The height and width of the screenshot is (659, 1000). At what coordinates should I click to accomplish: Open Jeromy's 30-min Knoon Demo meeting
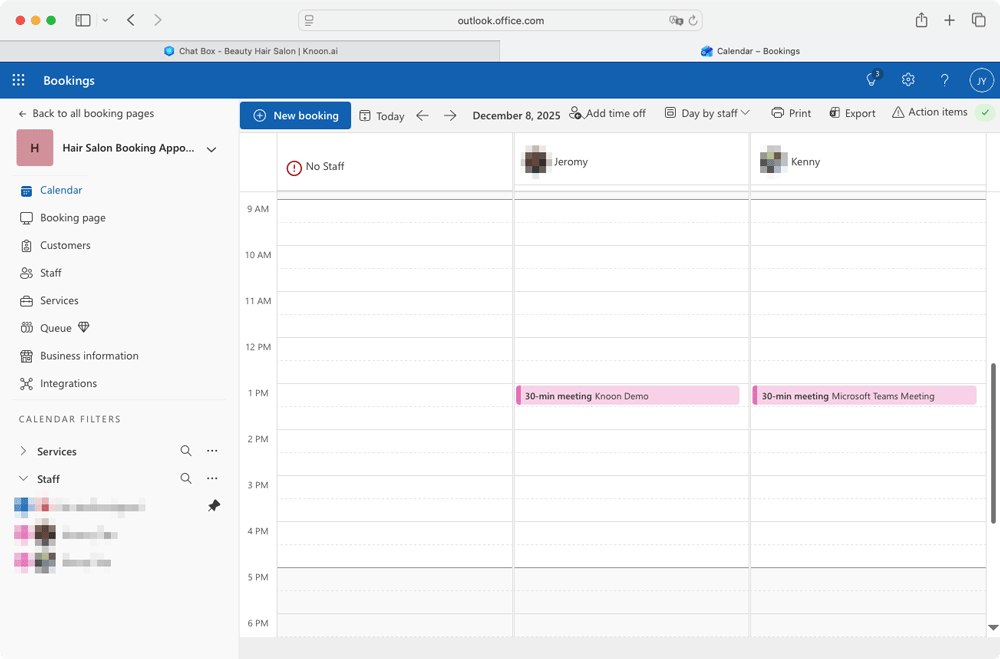[627, 395]
